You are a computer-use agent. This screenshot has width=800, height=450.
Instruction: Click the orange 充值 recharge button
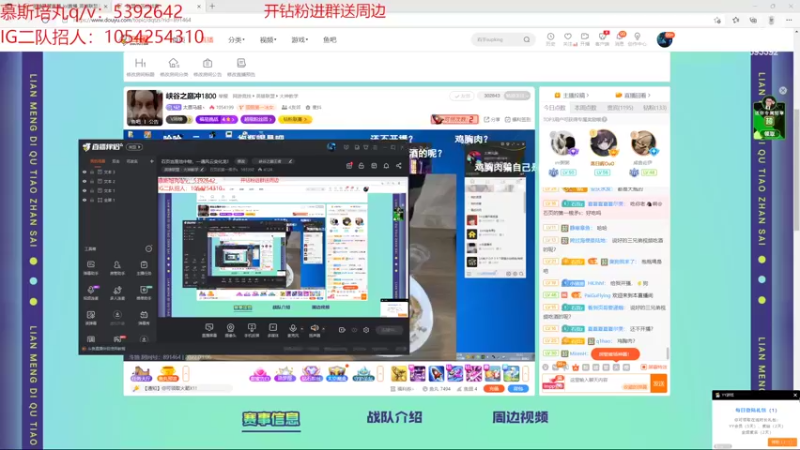493,389
